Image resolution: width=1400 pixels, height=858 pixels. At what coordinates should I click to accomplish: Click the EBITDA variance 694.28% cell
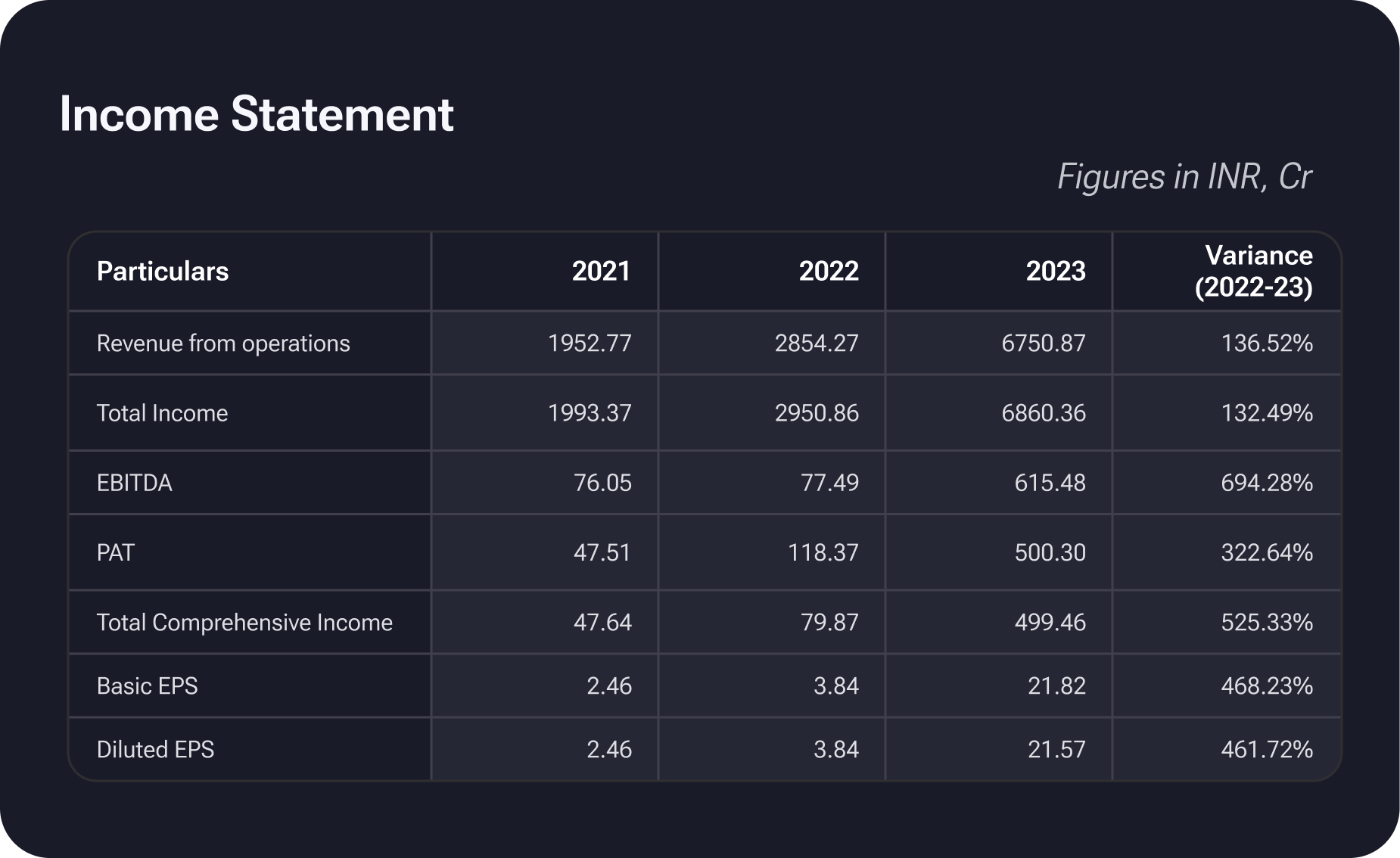click(x=1266, y=483)
